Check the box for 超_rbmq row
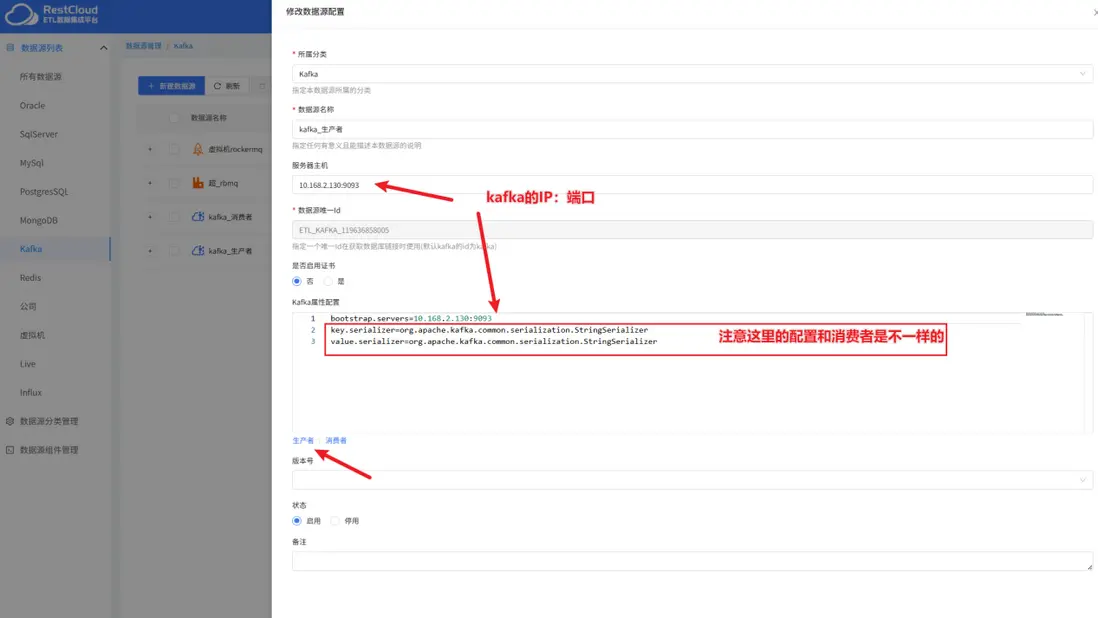This screenshot has width=1098, height=618. 174,183
